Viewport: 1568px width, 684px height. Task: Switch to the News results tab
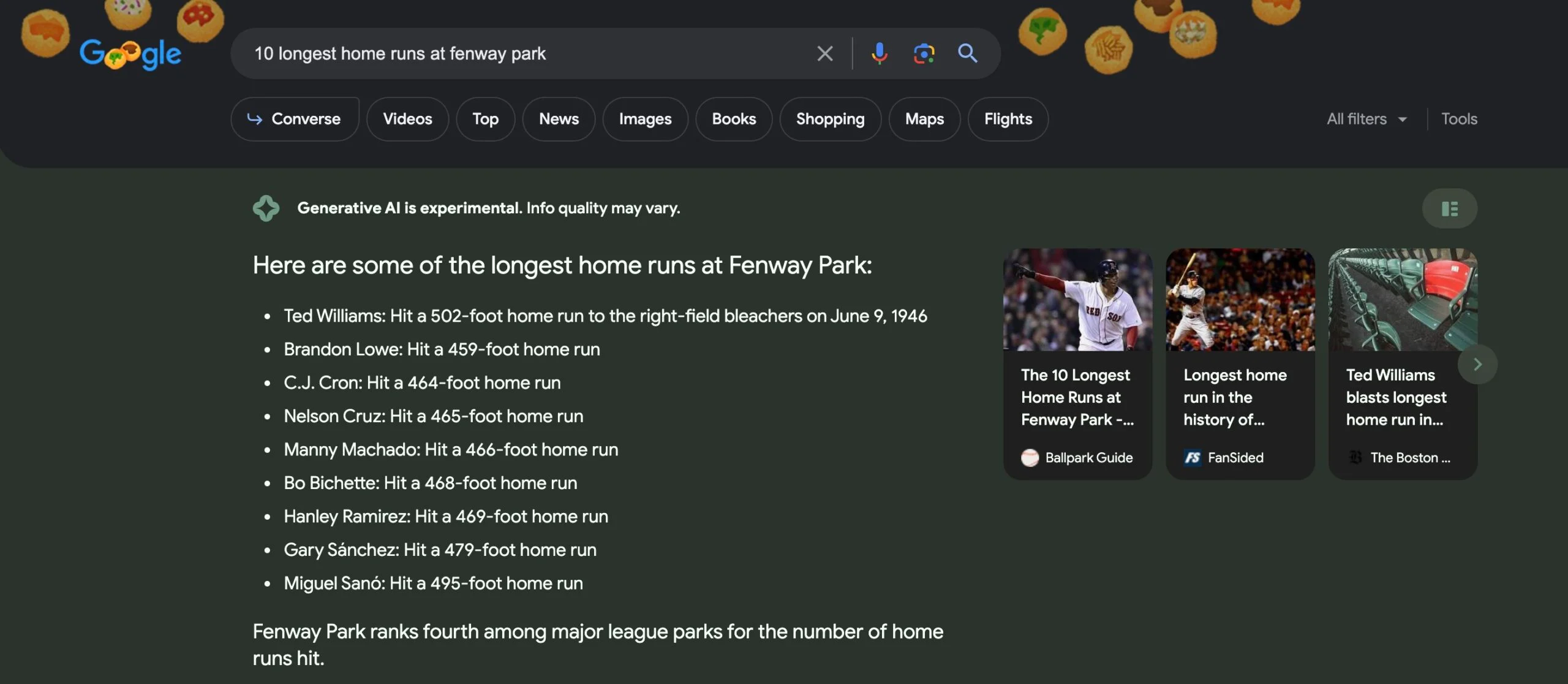pos(559,119)
